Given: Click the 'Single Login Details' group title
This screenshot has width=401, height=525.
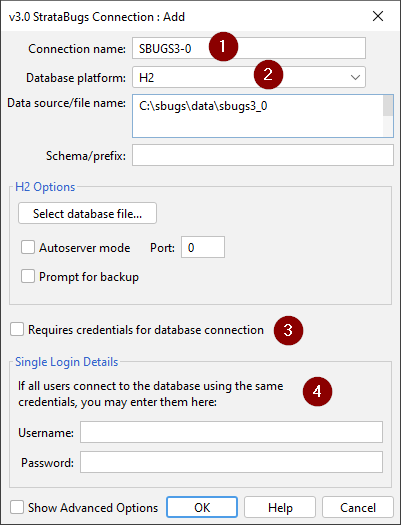Looking at the screenshot, I should 67,362.
